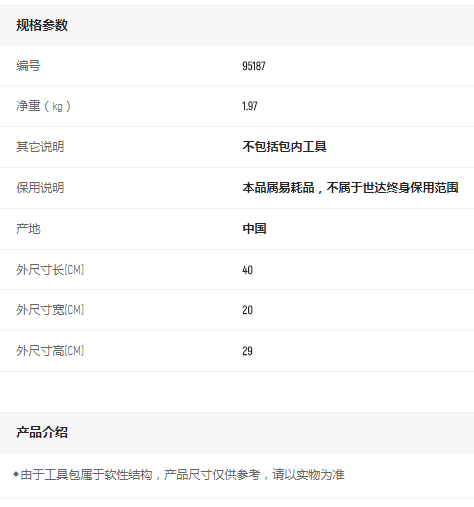Select the 净重 (kg) label

pyautogui.click(x=43, y=106)
